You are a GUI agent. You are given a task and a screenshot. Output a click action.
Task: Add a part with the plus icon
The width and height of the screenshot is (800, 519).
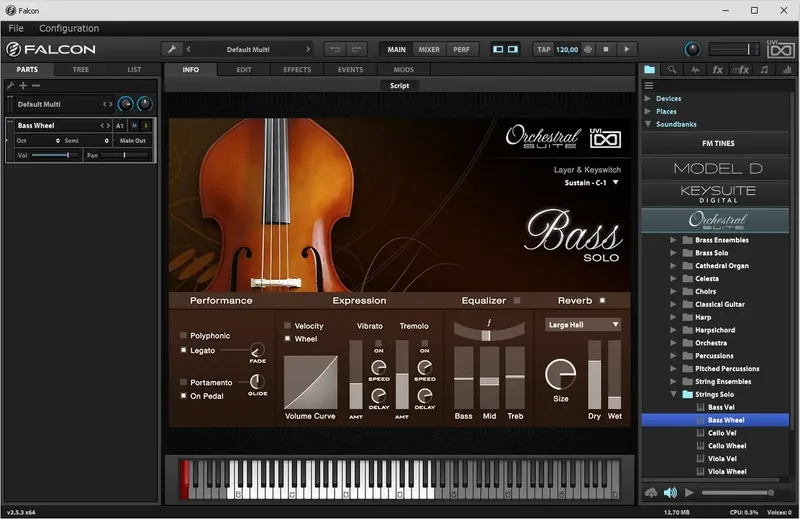coord(23,85)
